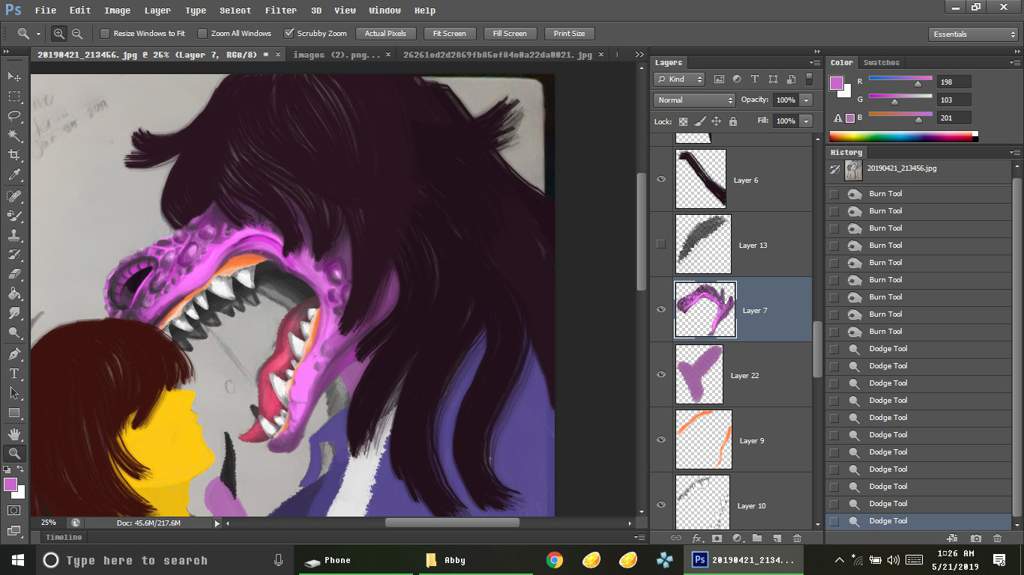Click the layer fx styles icon
The image size is (1024, 575).
697,538
